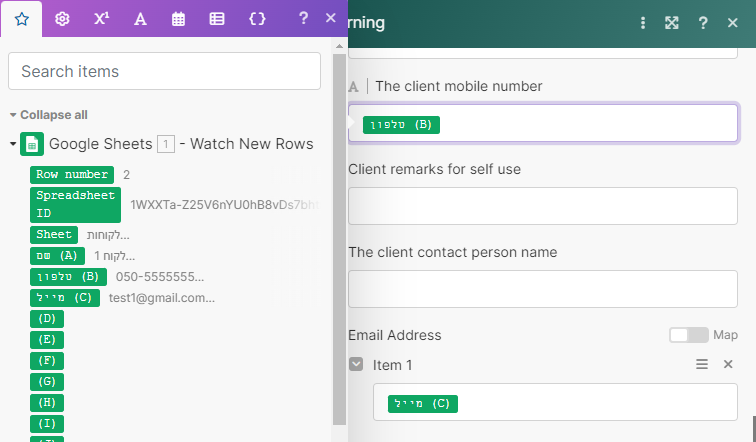Open the math functions tab
The width and height of the screenshot is (756, 442).
(x=101, y=19)
